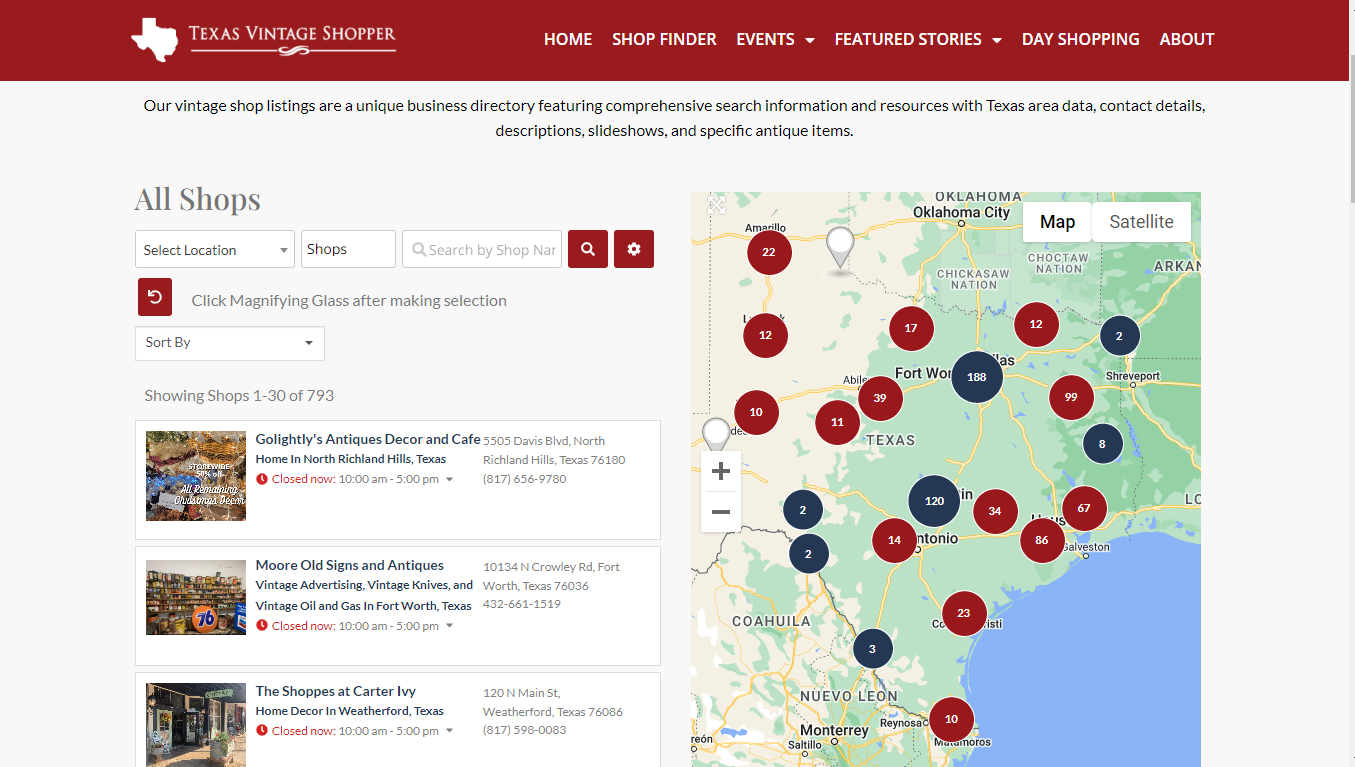Click the Search by Shop Name field
1355x767 pixels.
coord(483,250)
